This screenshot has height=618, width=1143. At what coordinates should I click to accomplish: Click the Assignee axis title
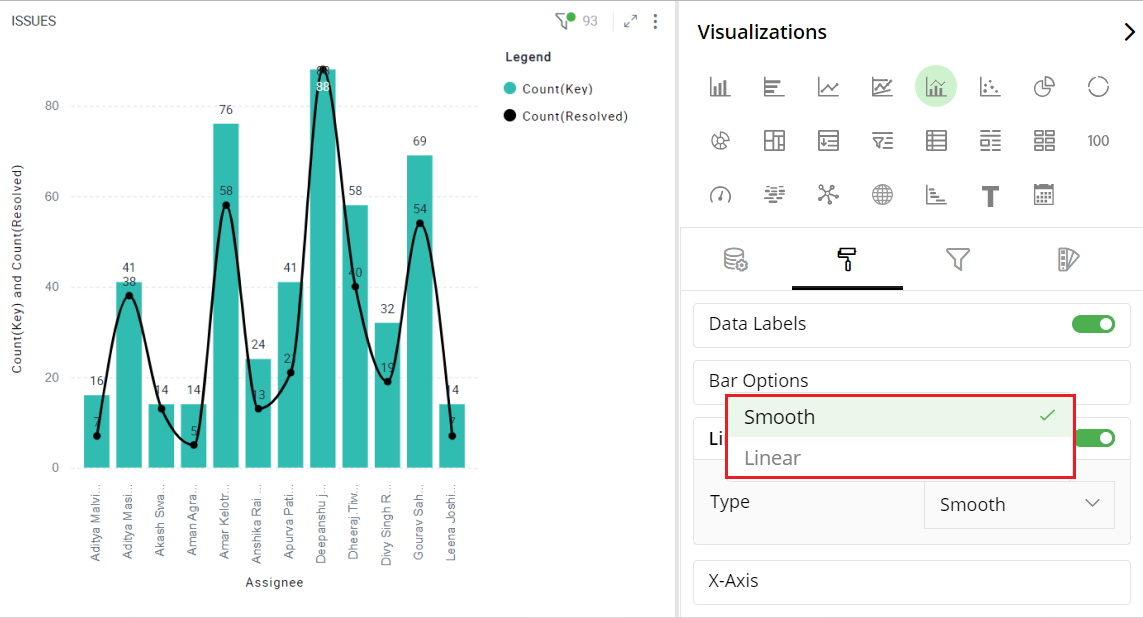[274, 582]
